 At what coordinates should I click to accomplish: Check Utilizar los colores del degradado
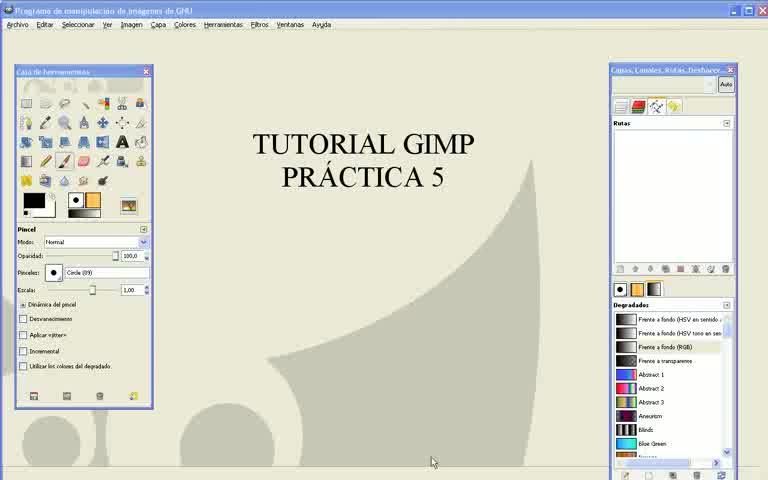pos(23,366)
